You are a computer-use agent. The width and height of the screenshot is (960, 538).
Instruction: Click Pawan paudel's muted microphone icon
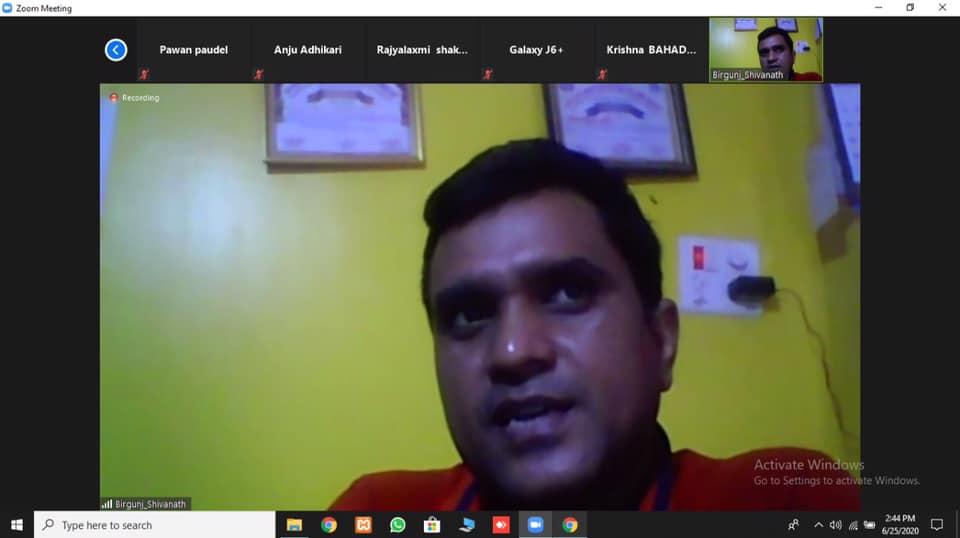point(145,74)
